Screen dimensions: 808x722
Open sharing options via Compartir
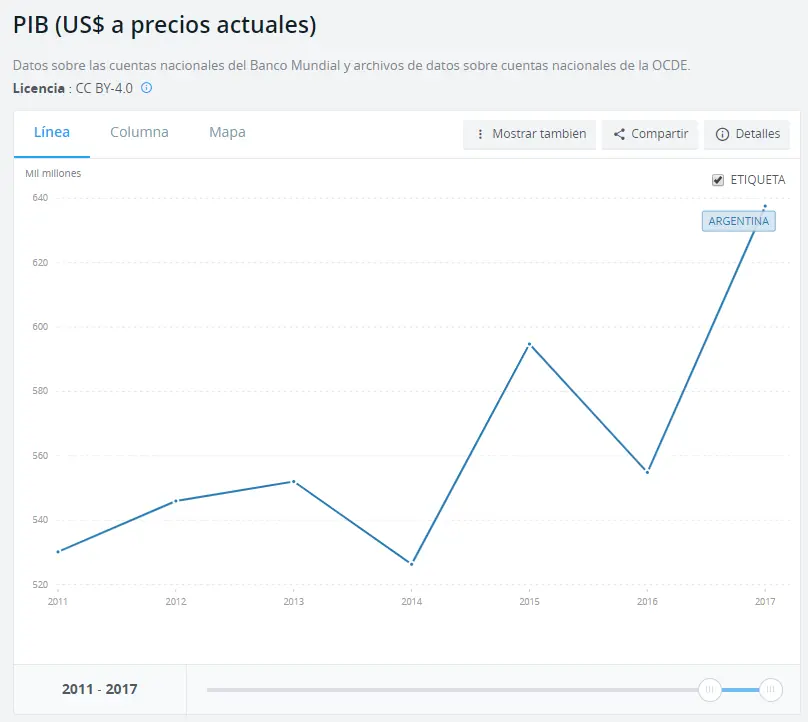click(x=650, y=134)
